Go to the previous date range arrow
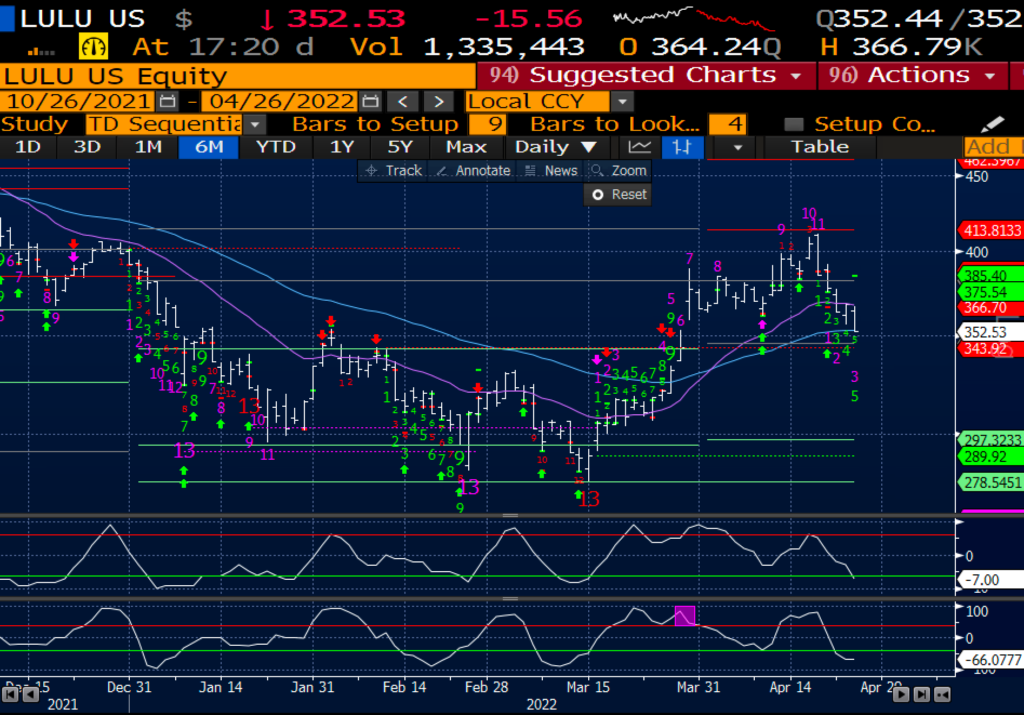The height and width of the screenshot is (715, 1024). click(403, 101)
